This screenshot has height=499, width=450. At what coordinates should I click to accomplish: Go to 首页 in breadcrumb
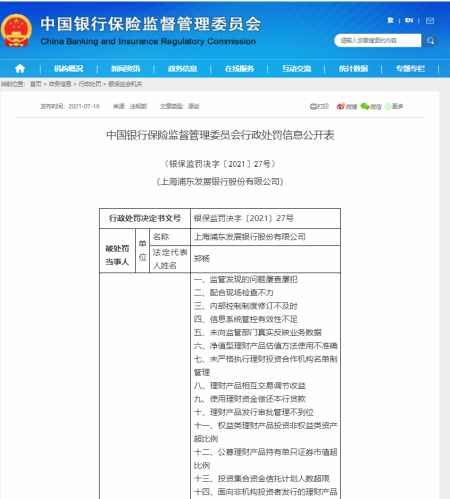coord(36,84)
